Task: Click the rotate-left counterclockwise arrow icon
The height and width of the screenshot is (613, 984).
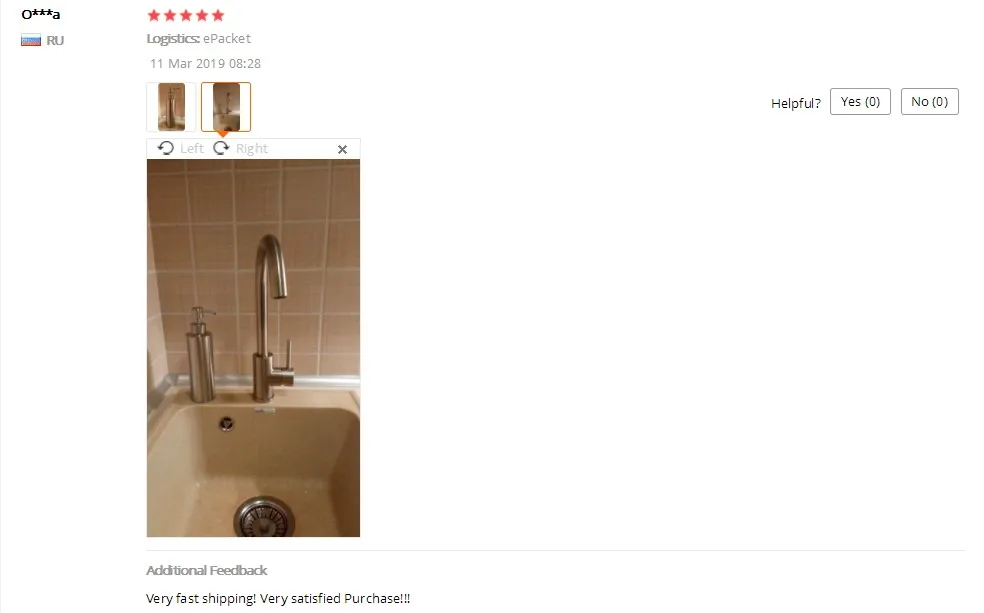Action: [166, 148]
